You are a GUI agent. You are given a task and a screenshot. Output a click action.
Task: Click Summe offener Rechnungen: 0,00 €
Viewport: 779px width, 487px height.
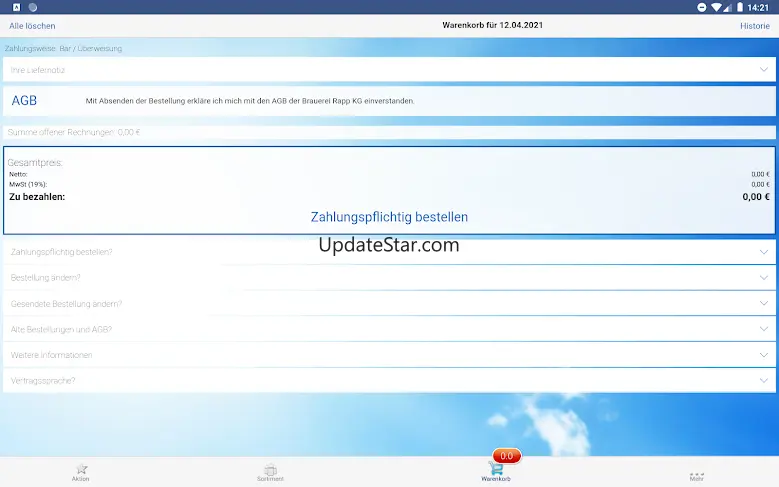pyautogui.click(x=74, y=132)
